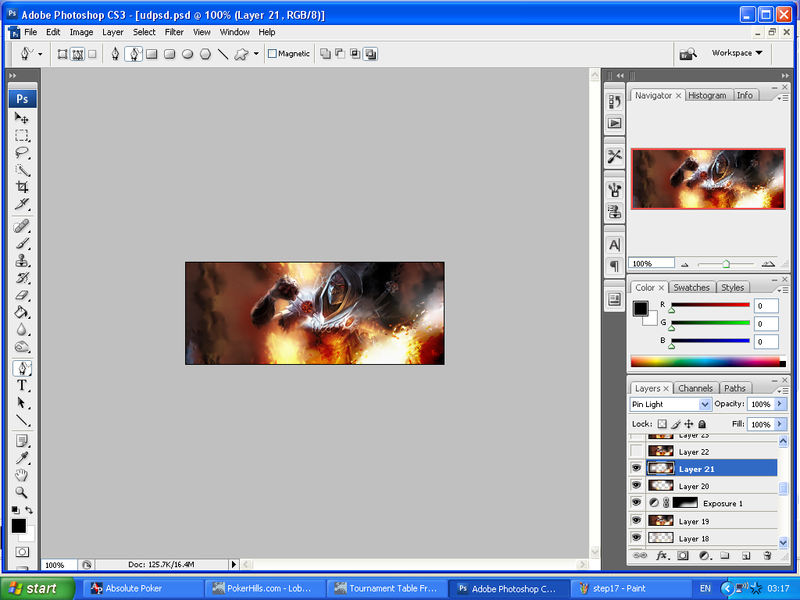Choose the Polygon shape in options bar
800x600 pixels.
tap(205, 54)
